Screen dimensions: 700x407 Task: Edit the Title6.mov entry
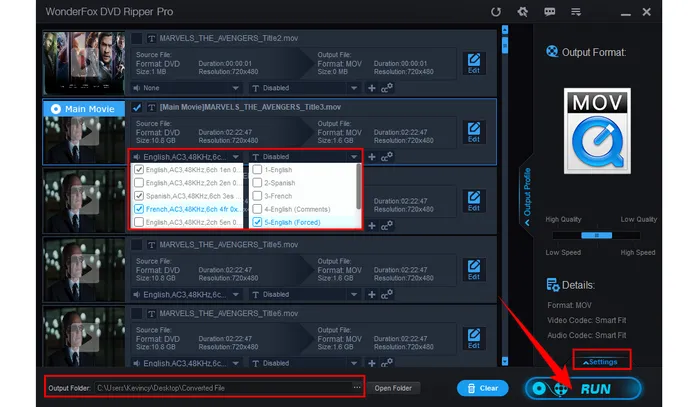(474, 338)
